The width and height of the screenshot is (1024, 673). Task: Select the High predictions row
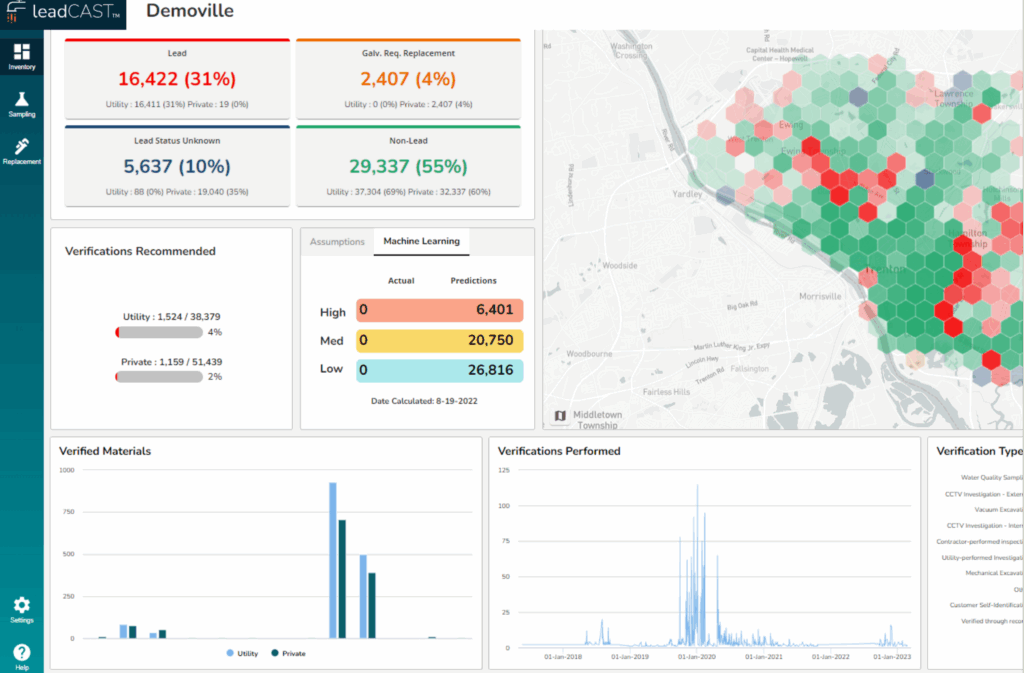(x=439, y=311)
